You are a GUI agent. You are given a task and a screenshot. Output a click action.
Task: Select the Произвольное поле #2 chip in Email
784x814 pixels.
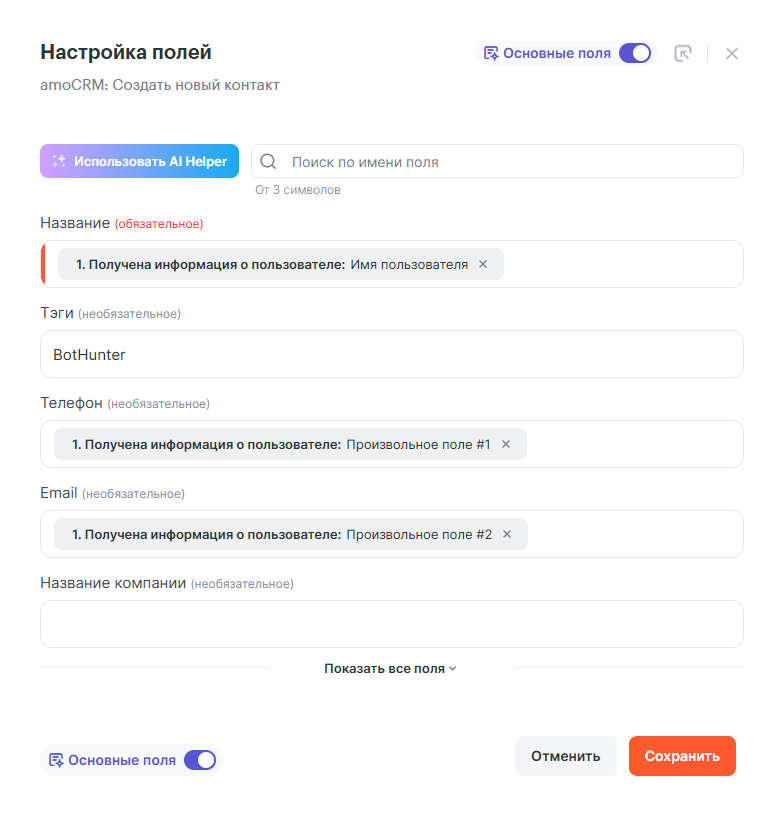click(280, 534)
